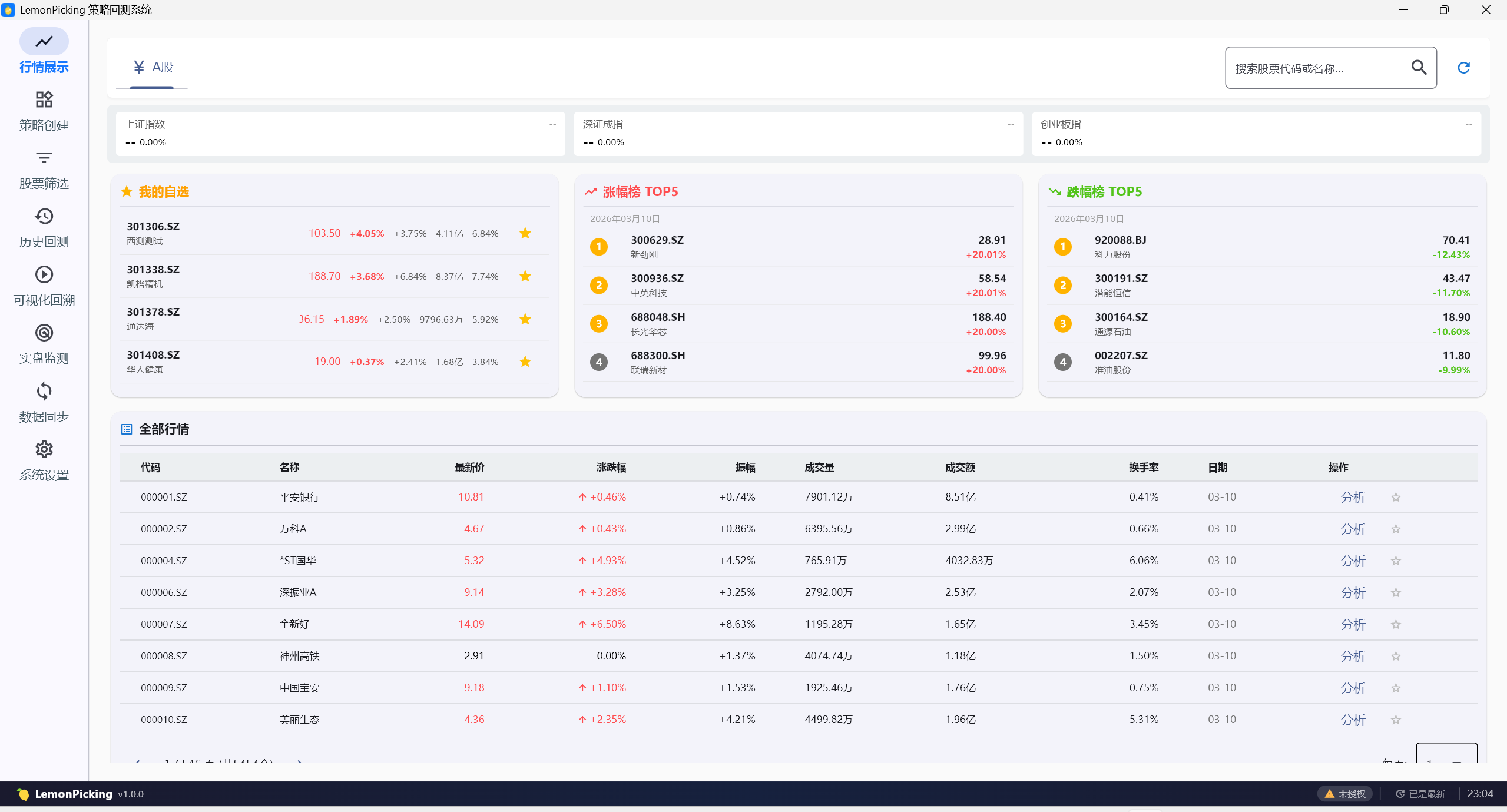Click the 未授权 warning badge
Image resolution: width=1507 pixels, height=812 pixels.
1344,794
